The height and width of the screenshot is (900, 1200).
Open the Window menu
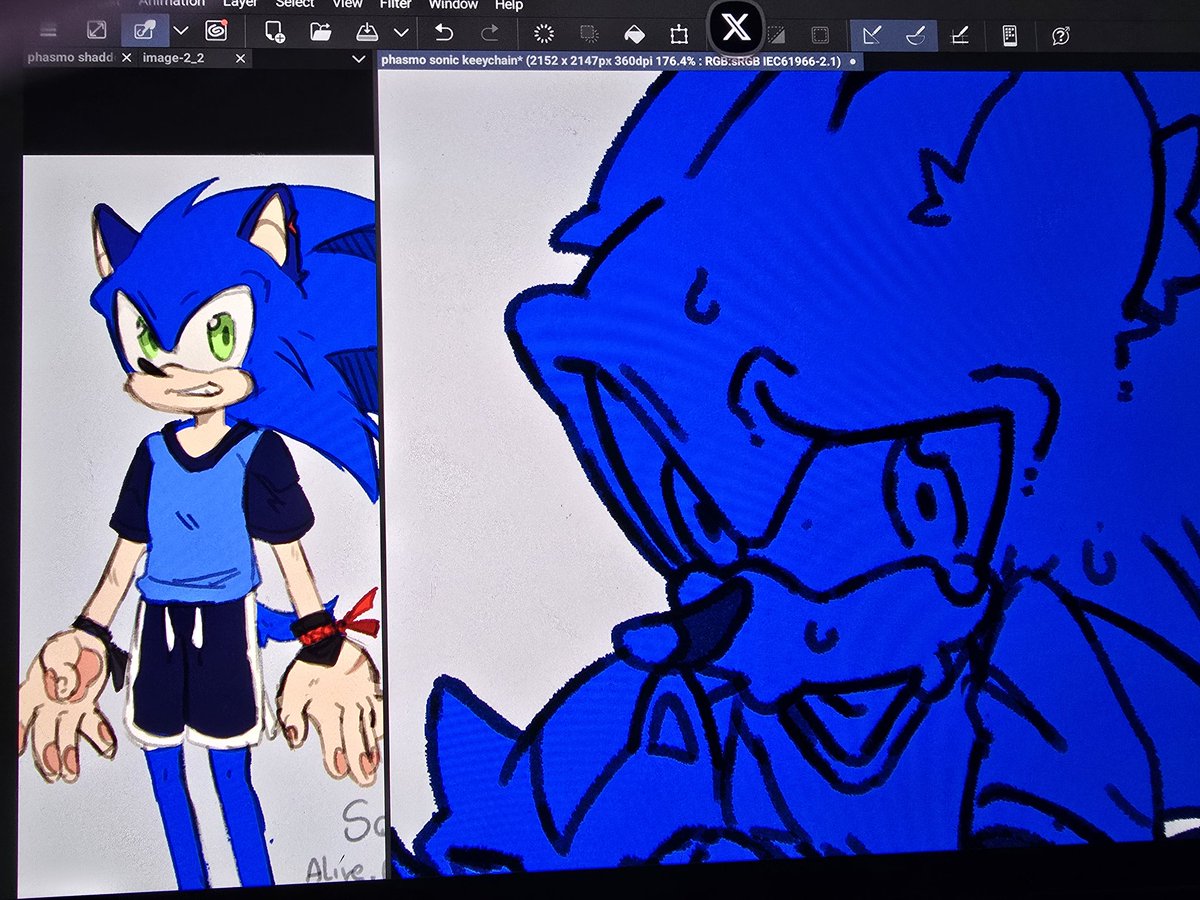click(453, 4)
